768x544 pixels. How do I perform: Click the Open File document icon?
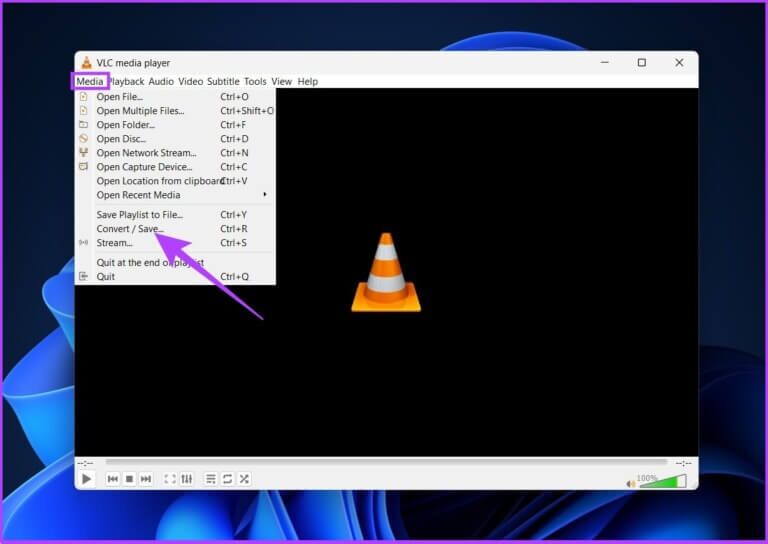click(84, 96)
